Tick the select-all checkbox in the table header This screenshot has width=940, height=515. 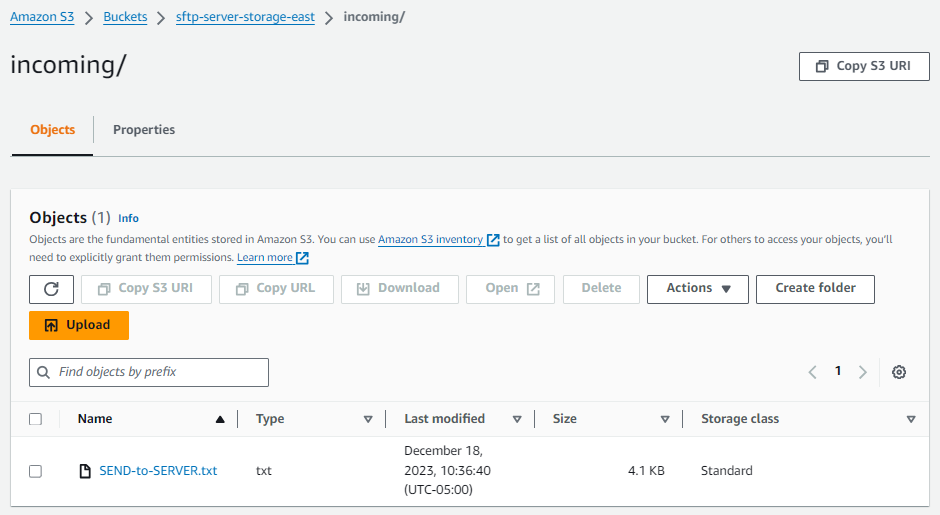coord(35,420)
